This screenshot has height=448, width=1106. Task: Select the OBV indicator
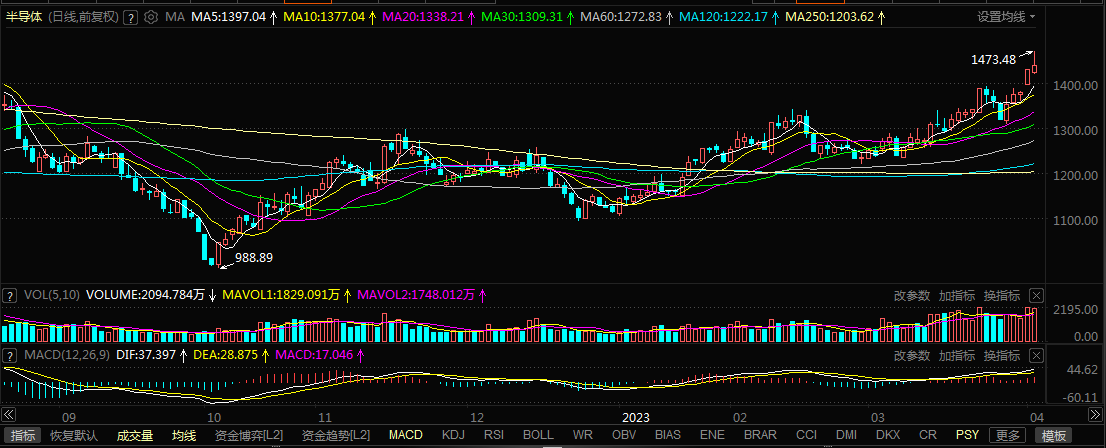click(624, 435)
